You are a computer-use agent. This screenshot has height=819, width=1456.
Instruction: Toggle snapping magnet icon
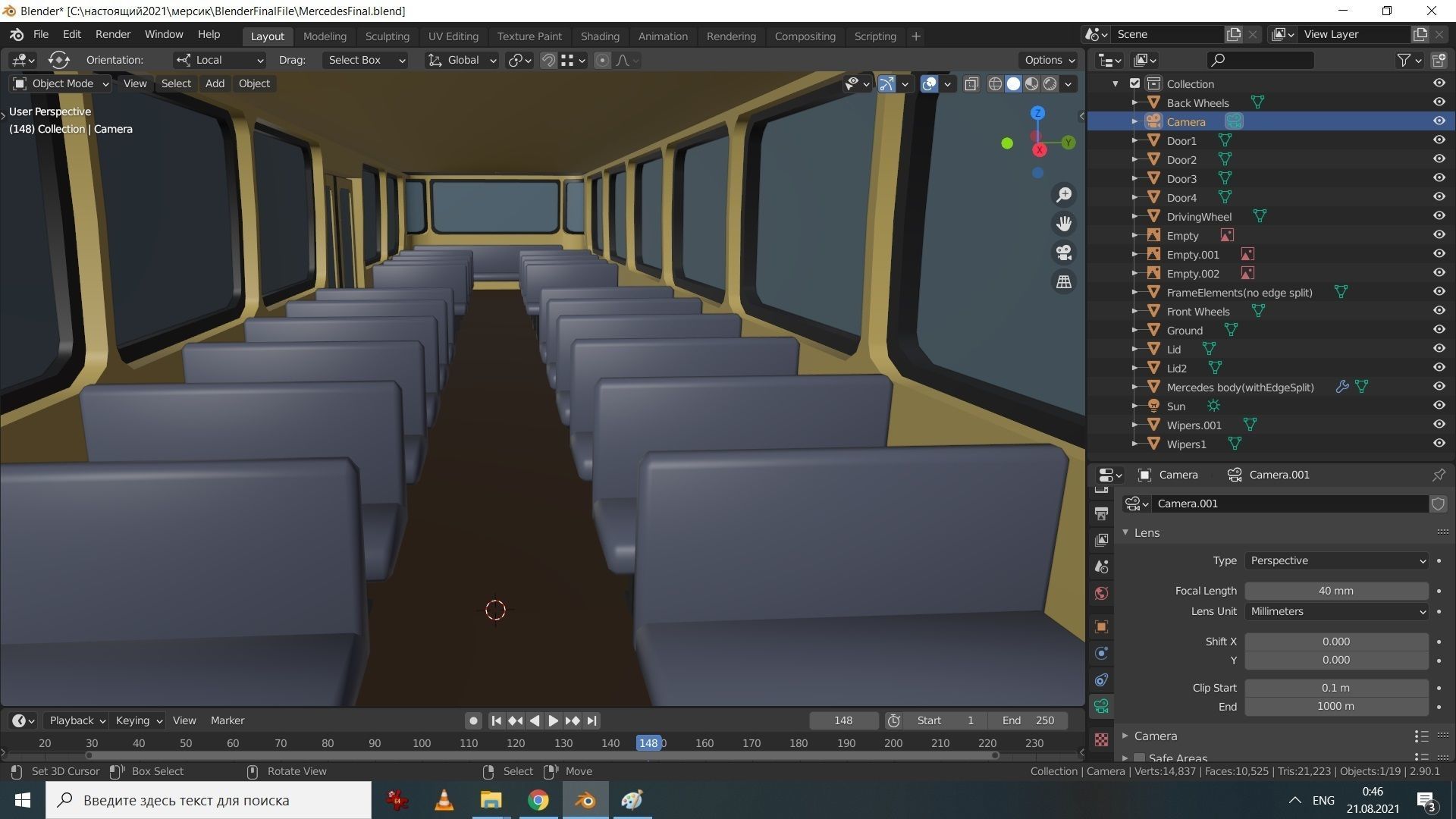click(548, 60)
